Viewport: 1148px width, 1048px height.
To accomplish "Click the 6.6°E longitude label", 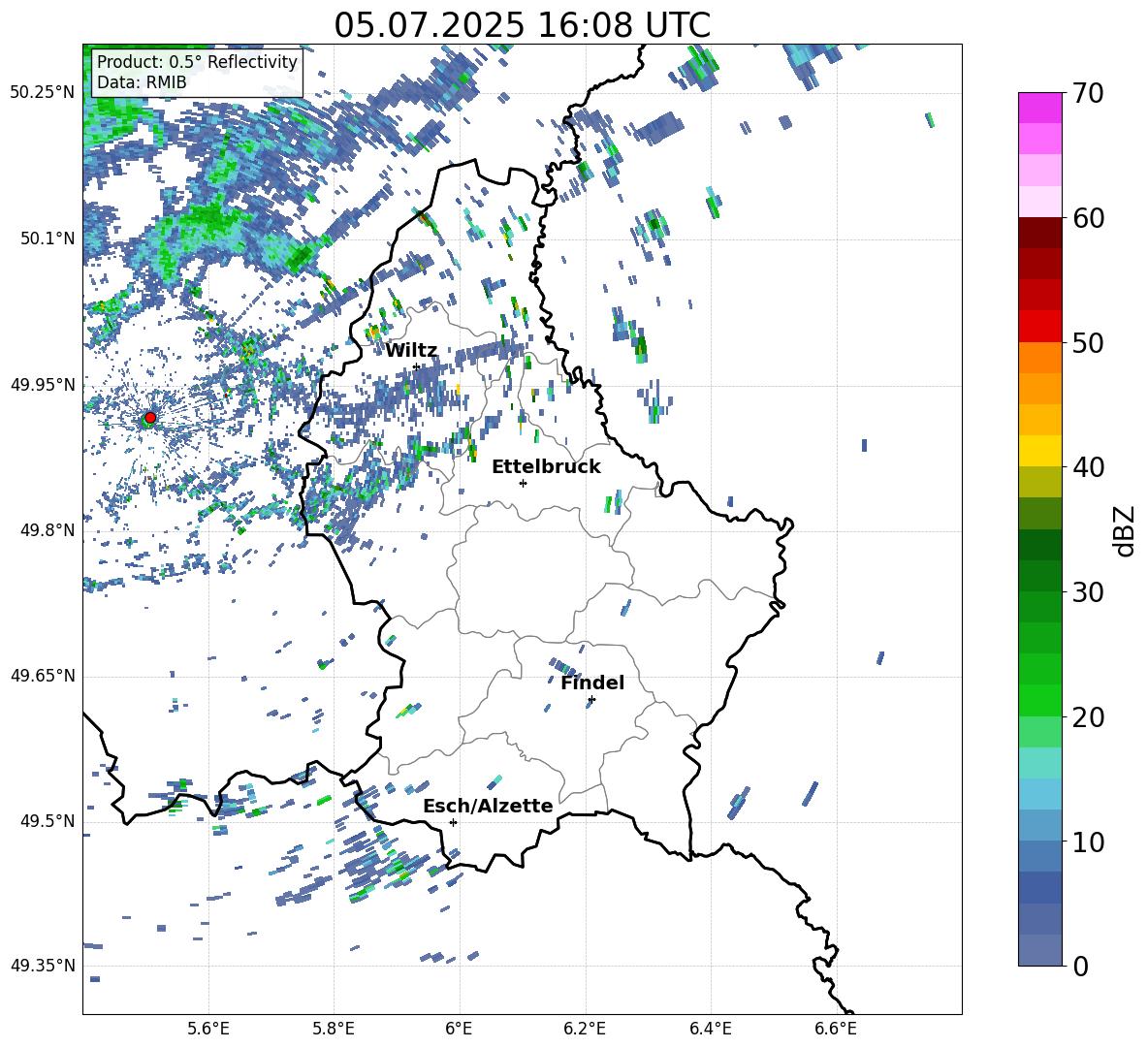I will click(x=836, y=1030).
